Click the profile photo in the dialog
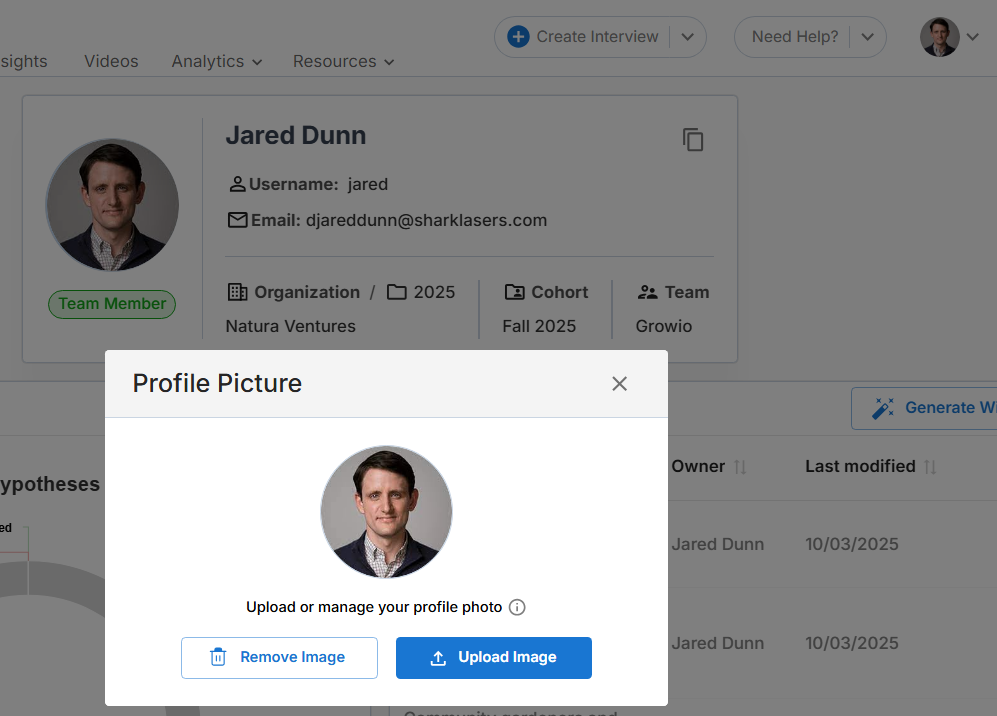Screen dimensions: 997x716 tap(386, 512)
